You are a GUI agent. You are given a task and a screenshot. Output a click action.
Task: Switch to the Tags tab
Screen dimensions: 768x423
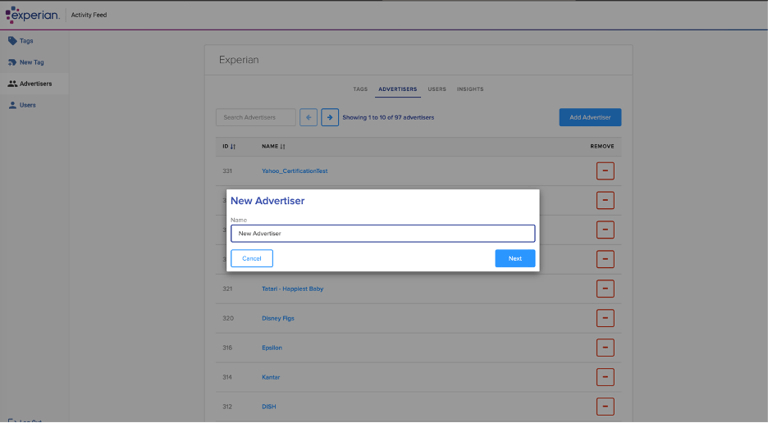(x=360, y=89)
